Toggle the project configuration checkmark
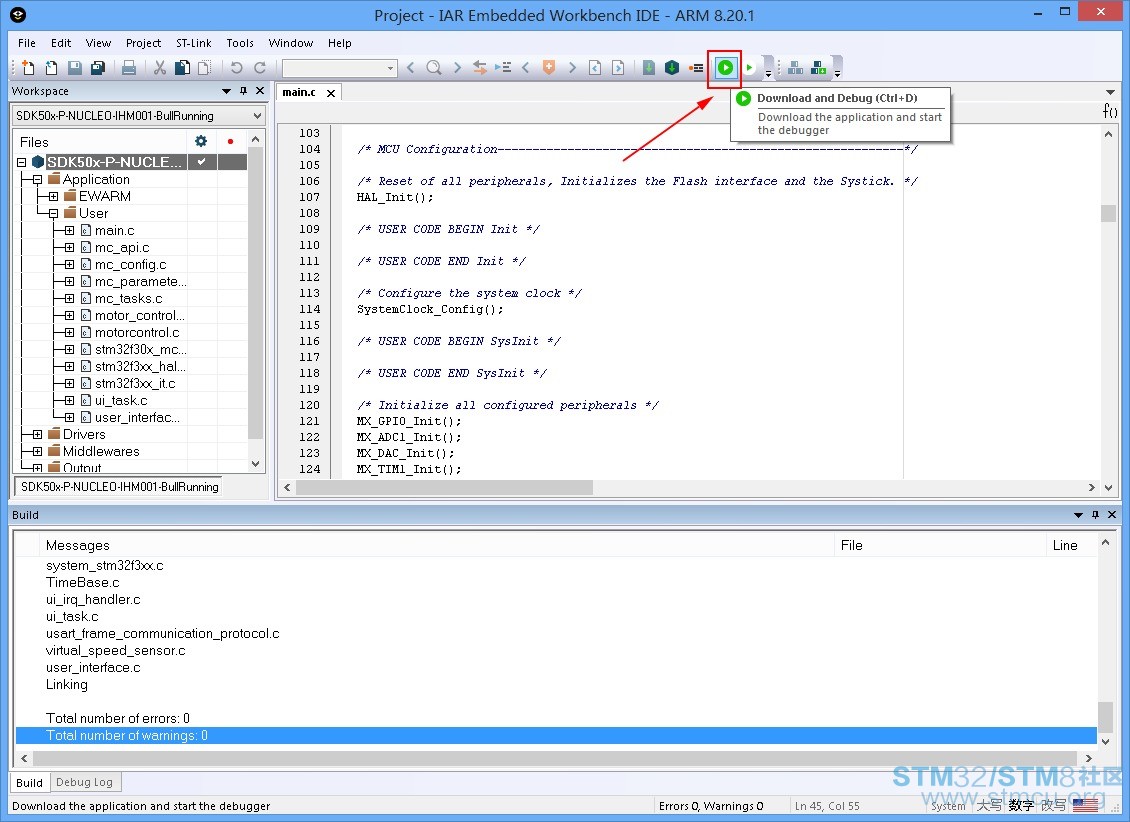1130x822 pixels. (202, 161)
